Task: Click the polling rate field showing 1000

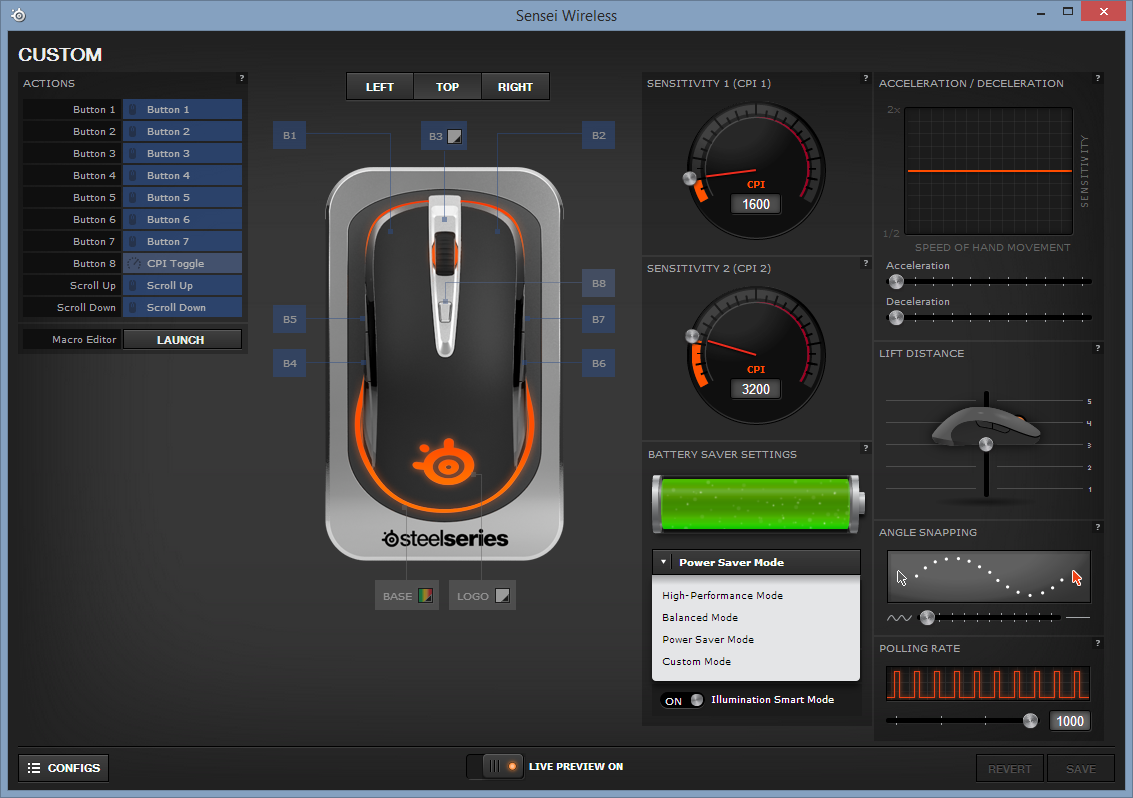Action: pyautogui.click(x=1070, y=721)
